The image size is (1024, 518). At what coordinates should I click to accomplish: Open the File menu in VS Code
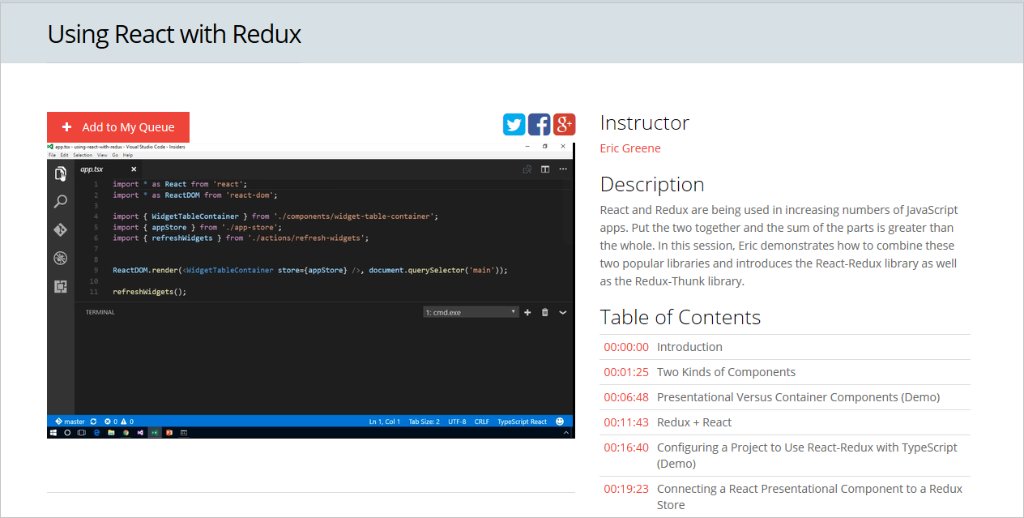[x=52, y=155]
